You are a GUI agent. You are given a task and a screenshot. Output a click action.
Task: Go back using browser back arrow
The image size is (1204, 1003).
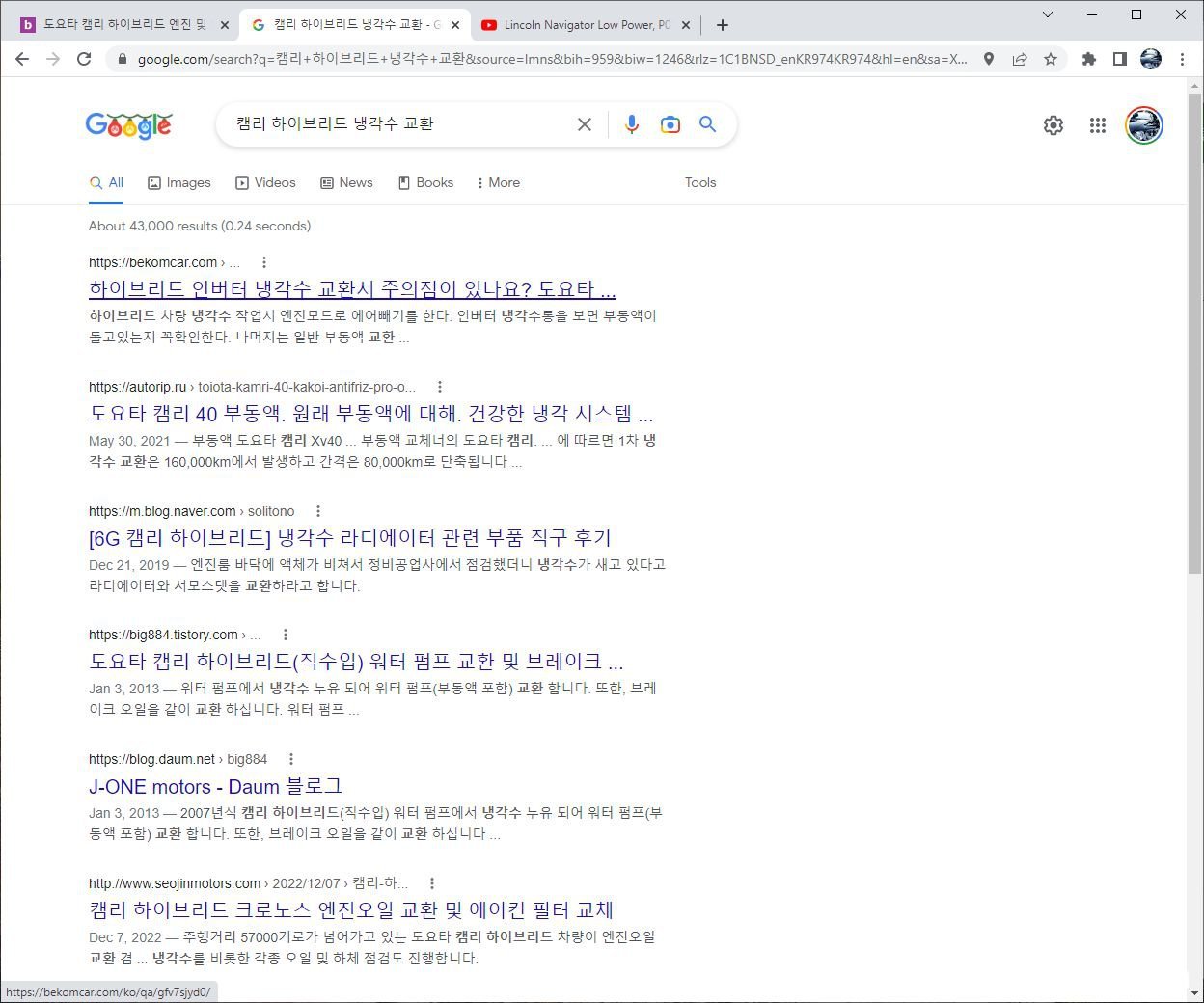pyautogui.click(x=22, y=59)
